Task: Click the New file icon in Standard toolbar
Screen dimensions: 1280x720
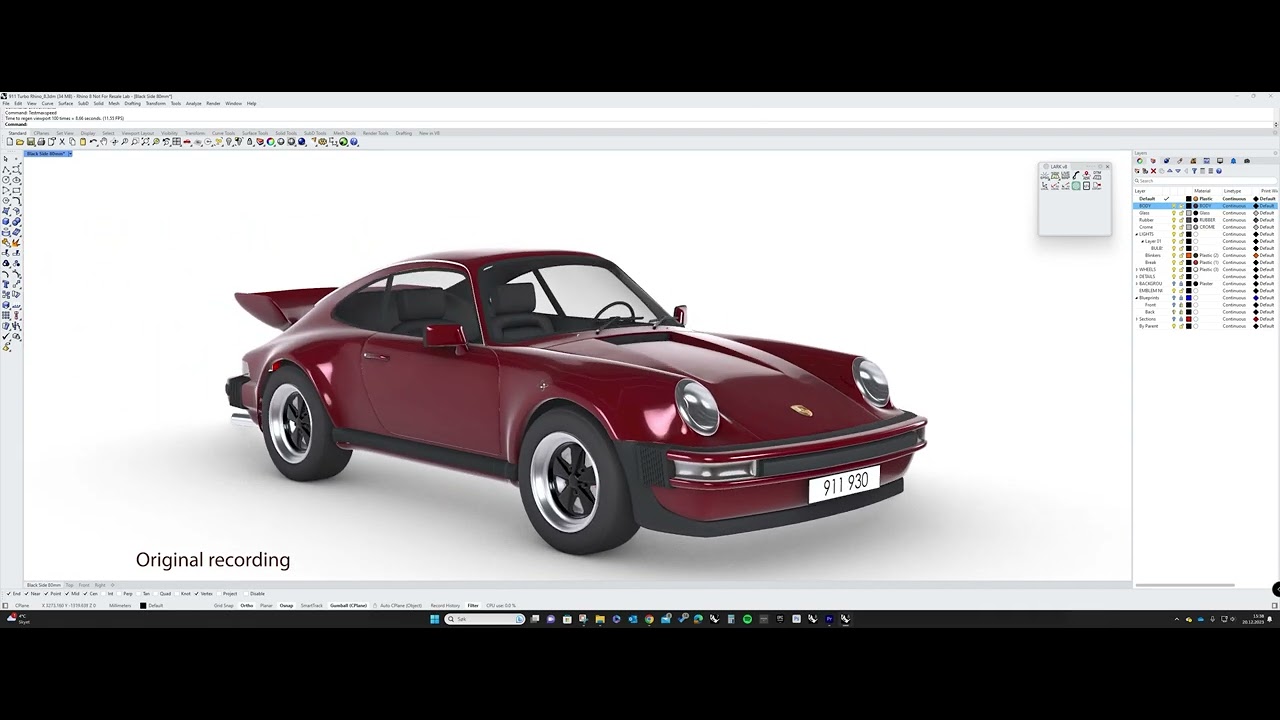Action: pos(9,142)
